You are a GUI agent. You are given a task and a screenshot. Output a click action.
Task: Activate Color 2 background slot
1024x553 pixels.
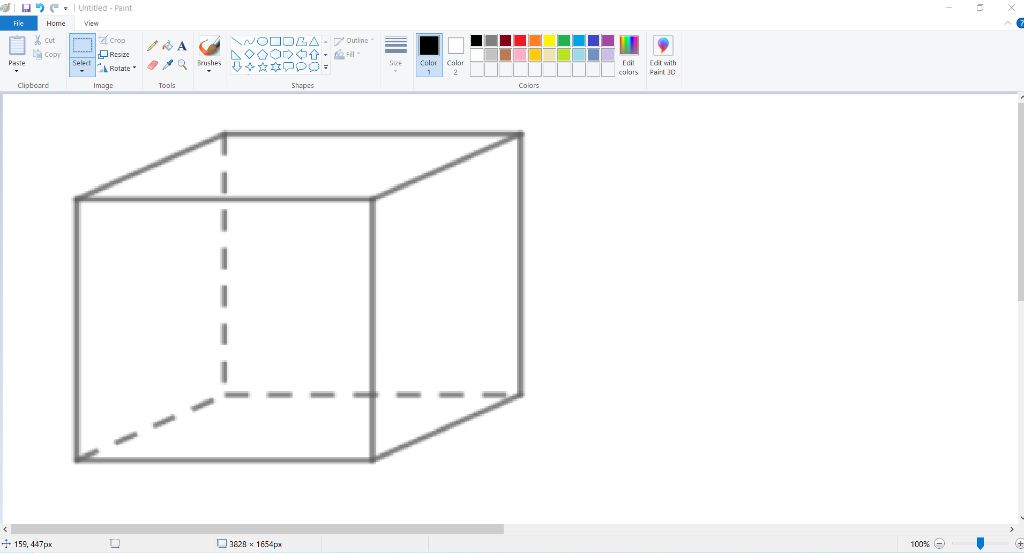tap(455, 55)
